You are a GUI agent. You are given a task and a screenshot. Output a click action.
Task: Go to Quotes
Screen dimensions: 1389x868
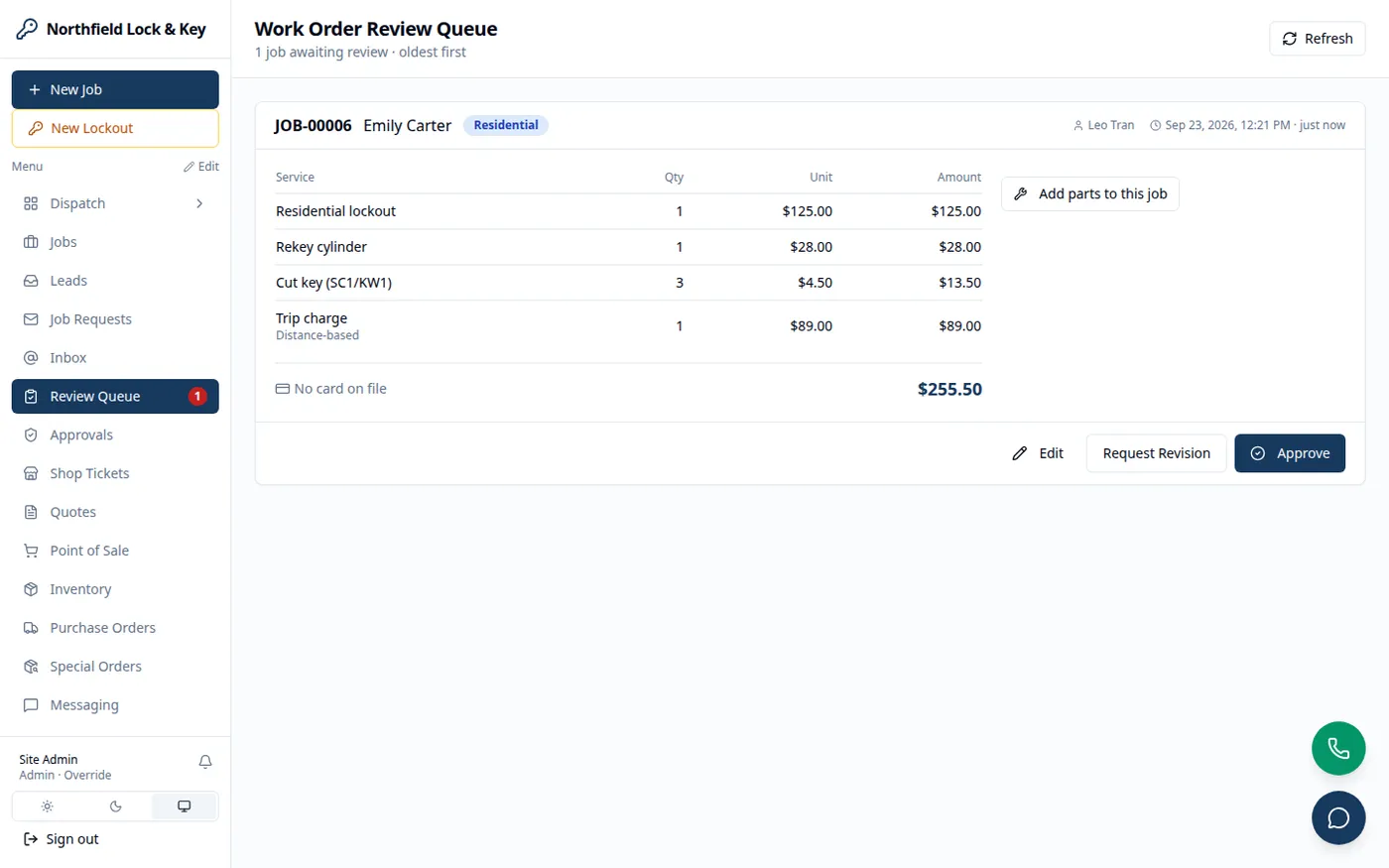pos(115,512)
